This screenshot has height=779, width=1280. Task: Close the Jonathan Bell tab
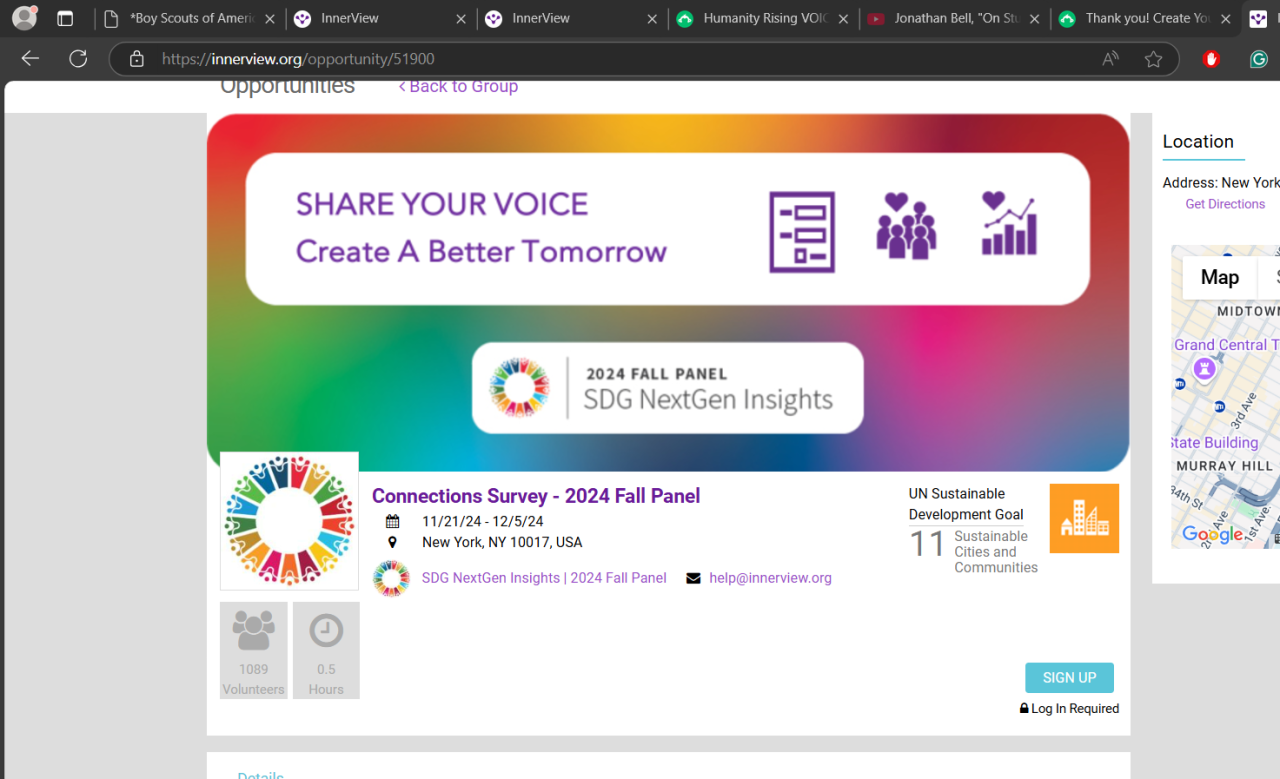click(x=1034, y=19)
